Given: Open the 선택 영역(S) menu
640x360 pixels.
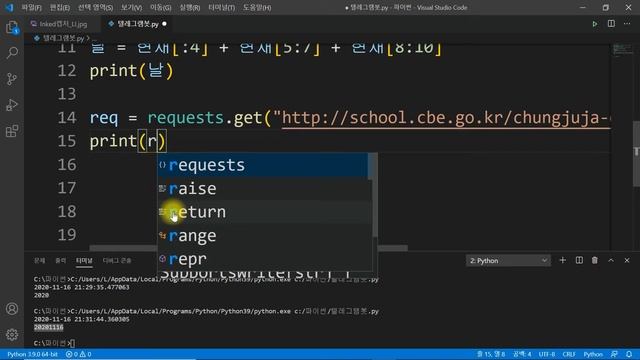Looking at the screenshot, I should [x=96, y=8].
